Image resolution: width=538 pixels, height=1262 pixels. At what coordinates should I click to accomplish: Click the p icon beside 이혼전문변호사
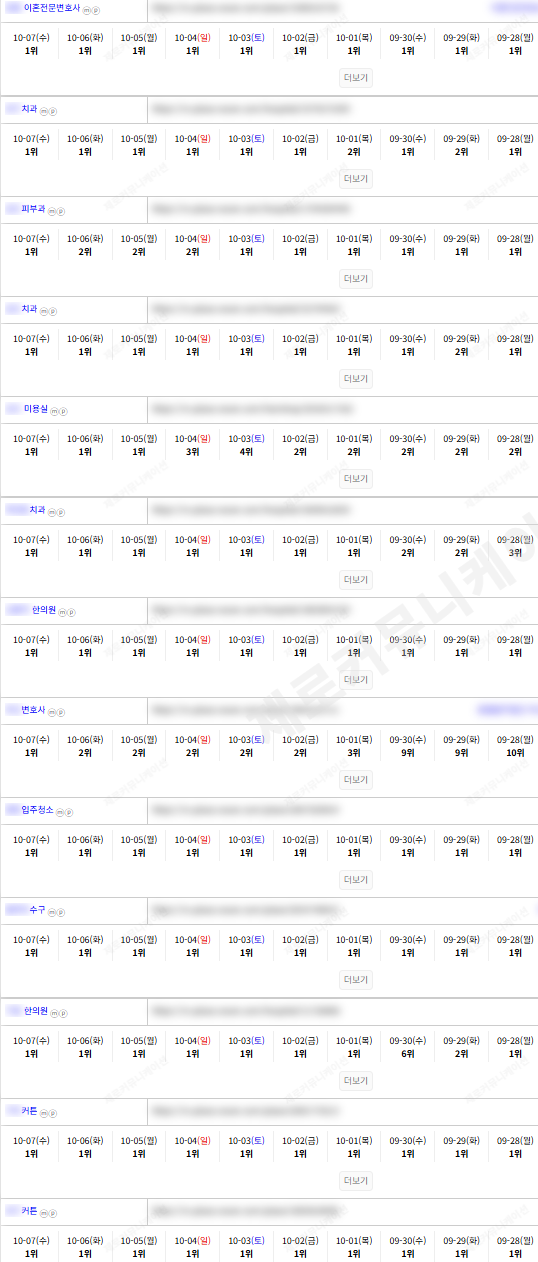pyautogui.click(x=95, y=10)
